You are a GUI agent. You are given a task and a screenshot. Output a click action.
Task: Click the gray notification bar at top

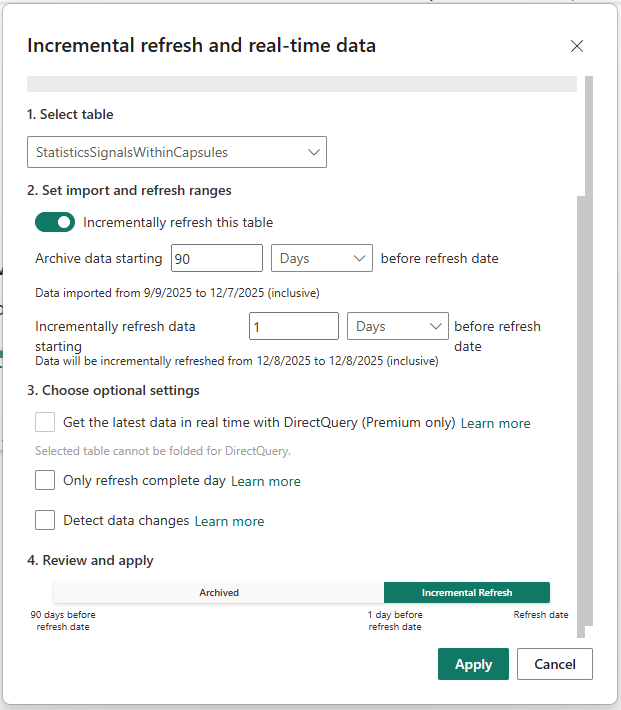(x=301, y=84)
